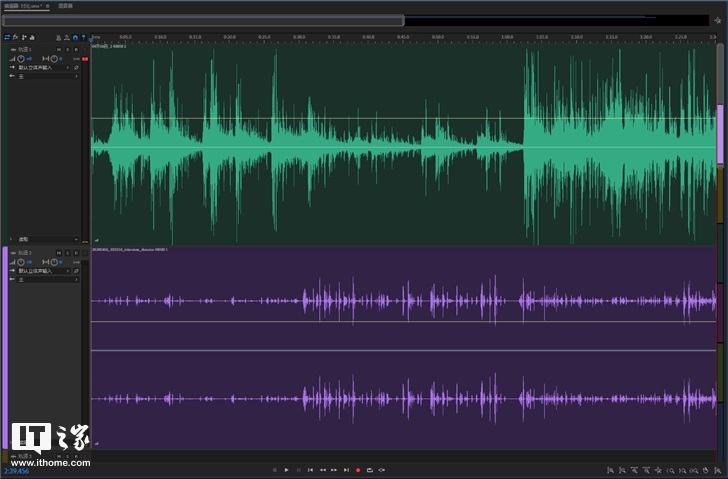This screenshot has height=479, width=728.
Task: Arm track 2 for recording
Action: coord(76,254)
